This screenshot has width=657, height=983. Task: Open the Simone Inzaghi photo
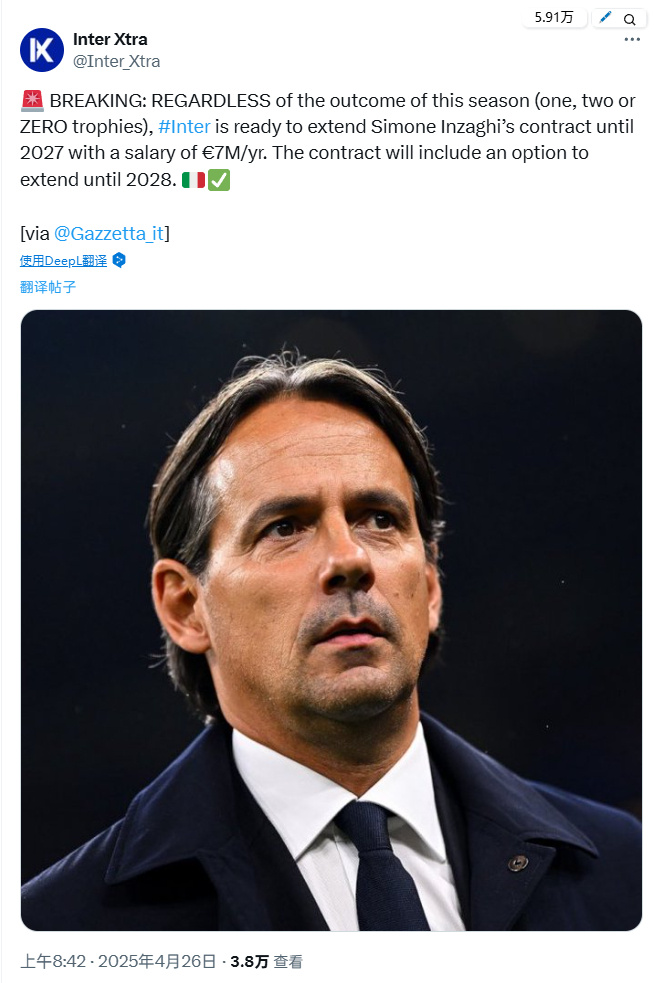click(331, 620)
